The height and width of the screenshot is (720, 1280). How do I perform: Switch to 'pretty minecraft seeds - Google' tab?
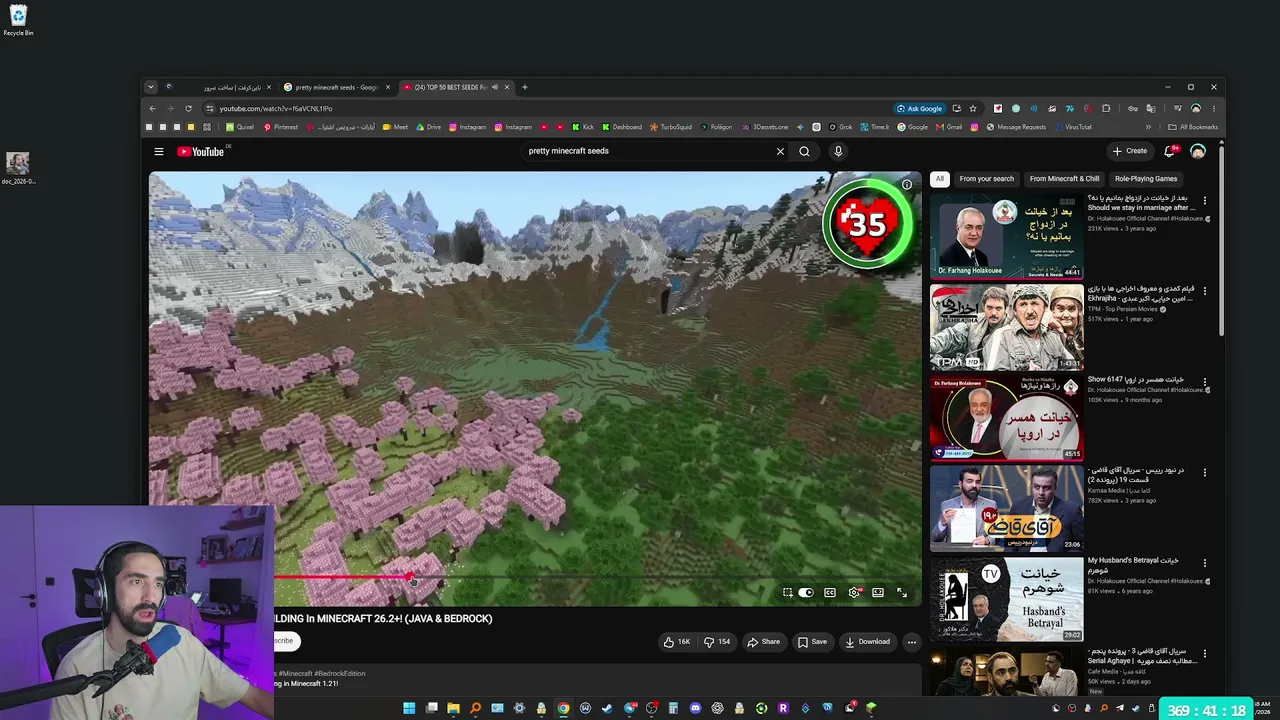(x=336, y=87)
